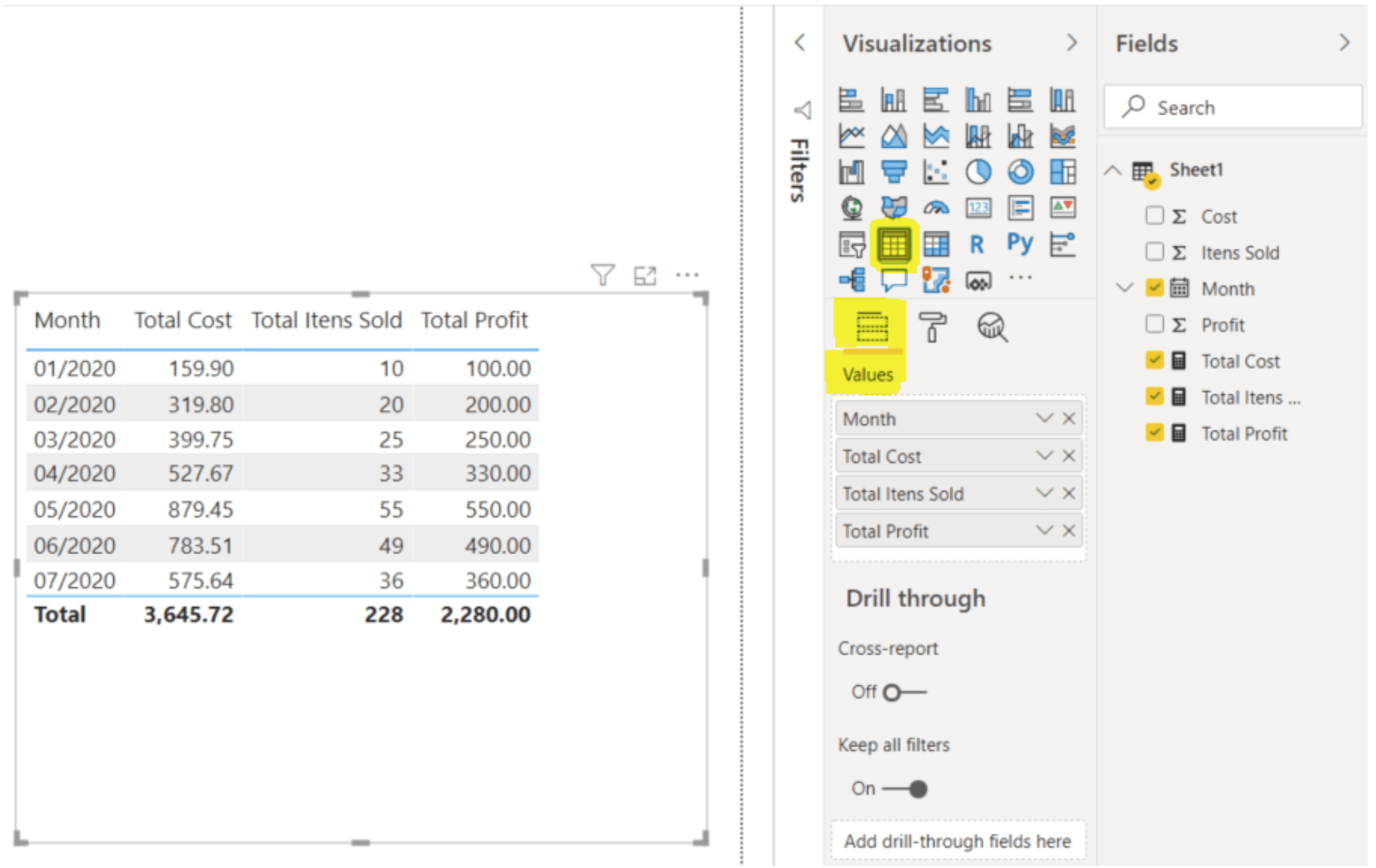Click the filter icon above the table visual
The width and height of the screenshot is (1376, 868).
pos(603,274)
